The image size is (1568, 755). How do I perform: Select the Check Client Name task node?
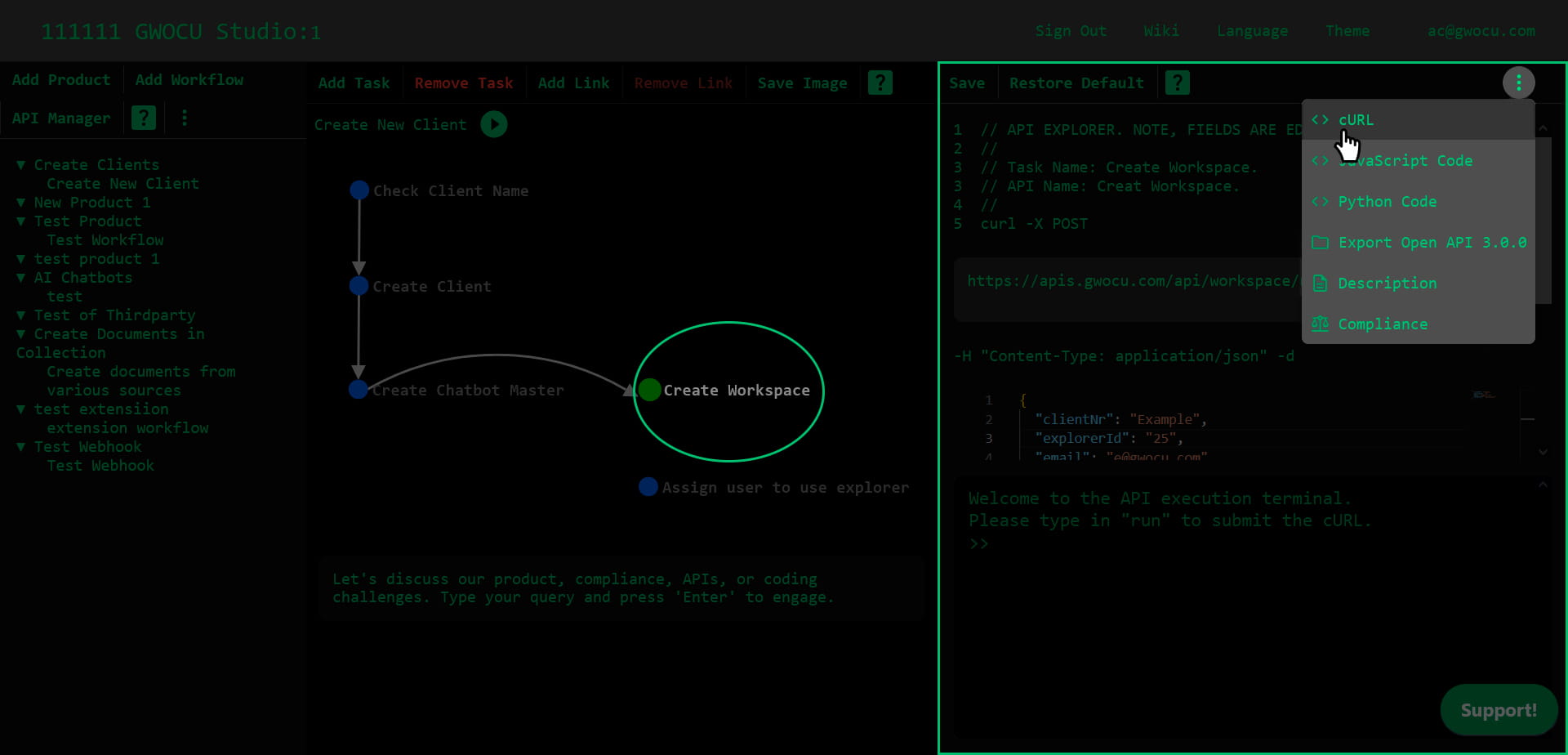(359, 190)
